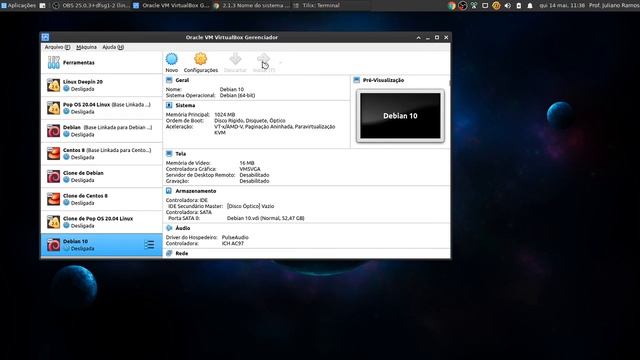Click the Centos 8 (Base Linkada) VM icon
The height and width of the screenshot is (360, 640).
tap(53, 154)
